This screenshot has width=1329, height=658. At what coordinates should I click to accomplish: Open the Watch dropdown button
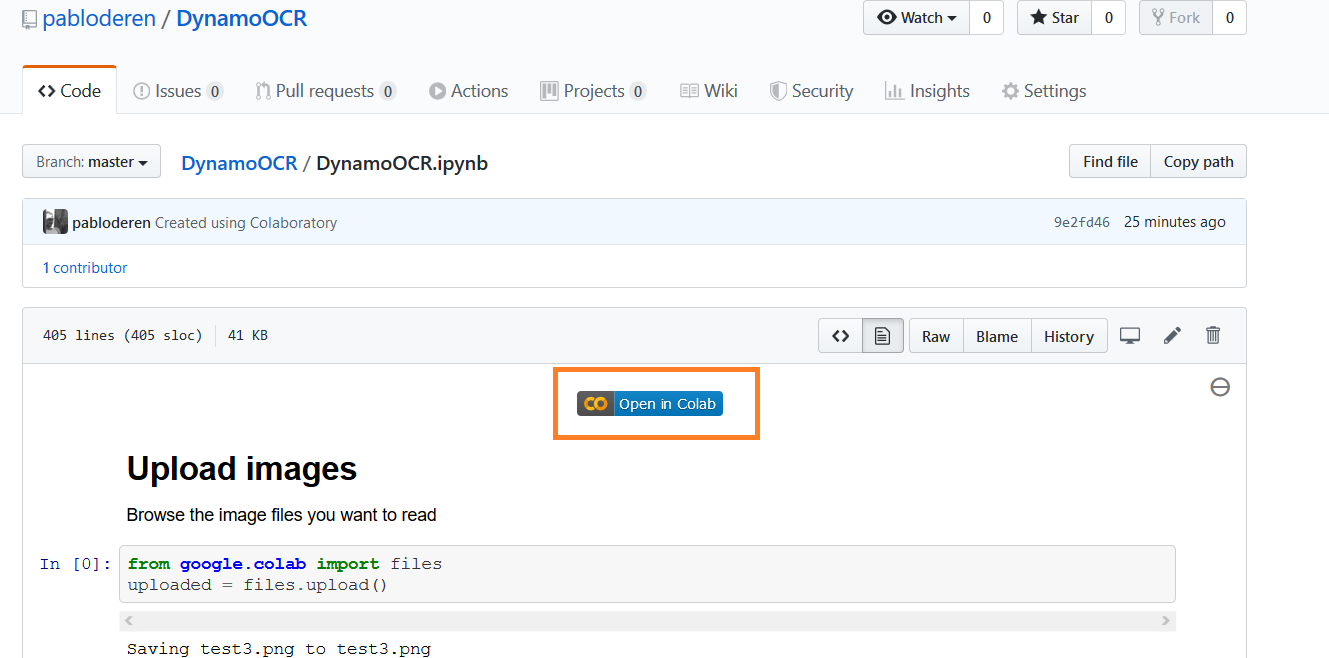(916, 17)
